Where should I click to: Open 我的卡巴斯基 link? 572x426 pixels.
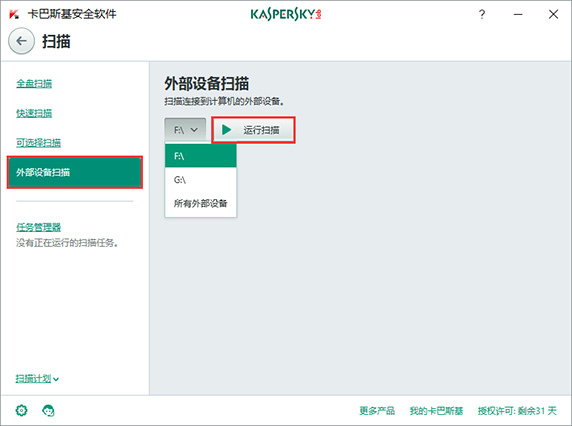coord(436,411)
